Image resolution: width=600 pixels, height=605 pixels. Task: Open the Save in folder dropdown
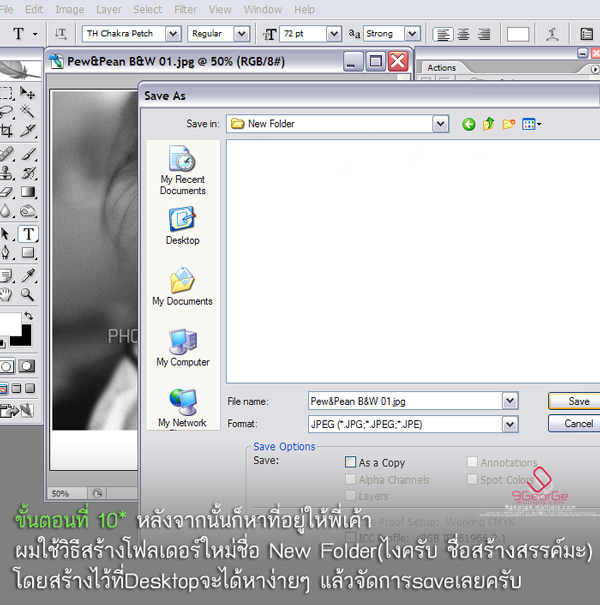coord(440,124)
